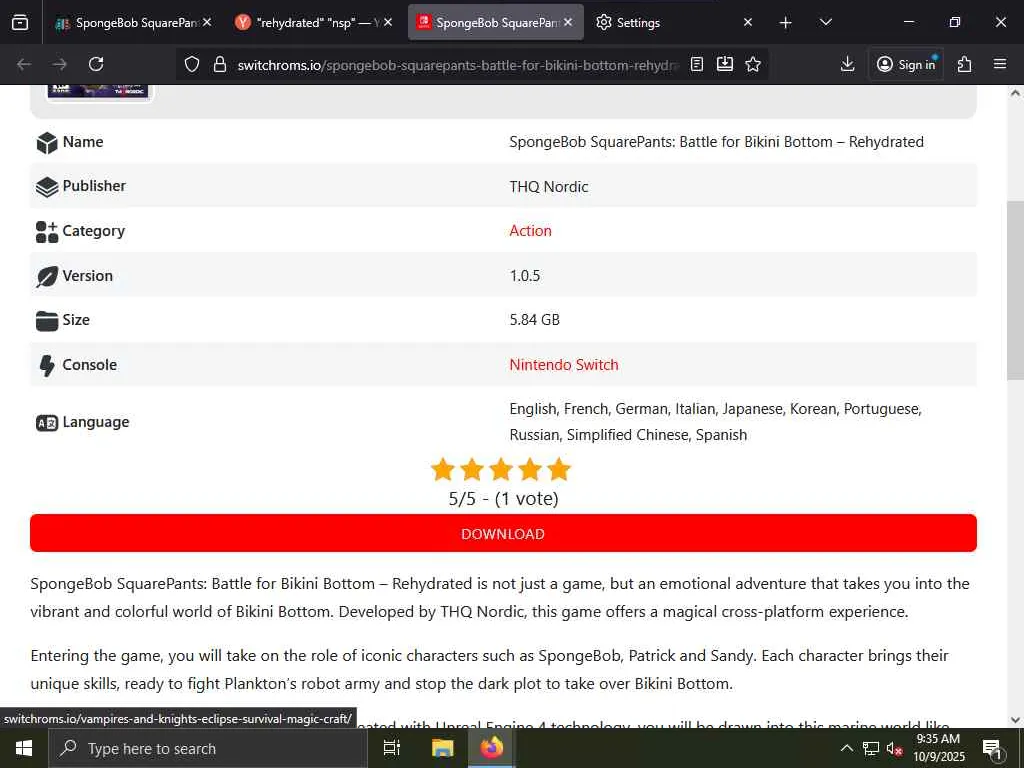
Task: Open tracking protection shield icon
Action: click(191, 64)
